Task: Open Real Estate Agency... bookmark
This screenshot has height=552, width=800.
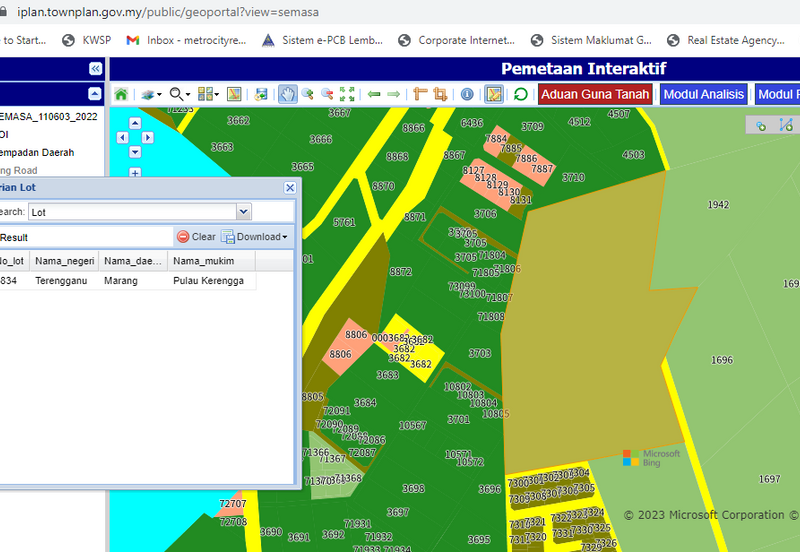Action: [726, 40]
